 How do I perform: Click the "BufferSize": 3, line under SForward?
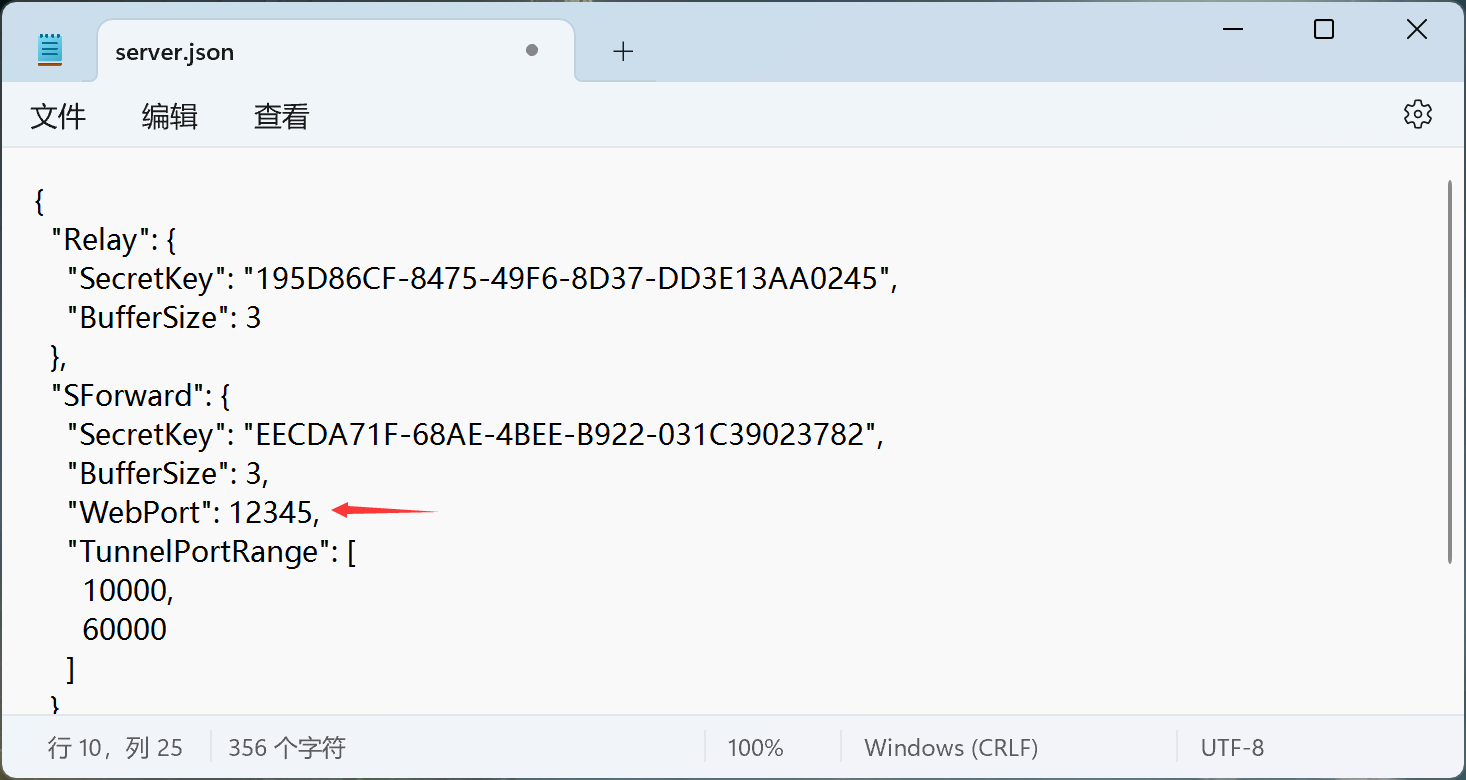pyautogui.click(x=168, y=474)
